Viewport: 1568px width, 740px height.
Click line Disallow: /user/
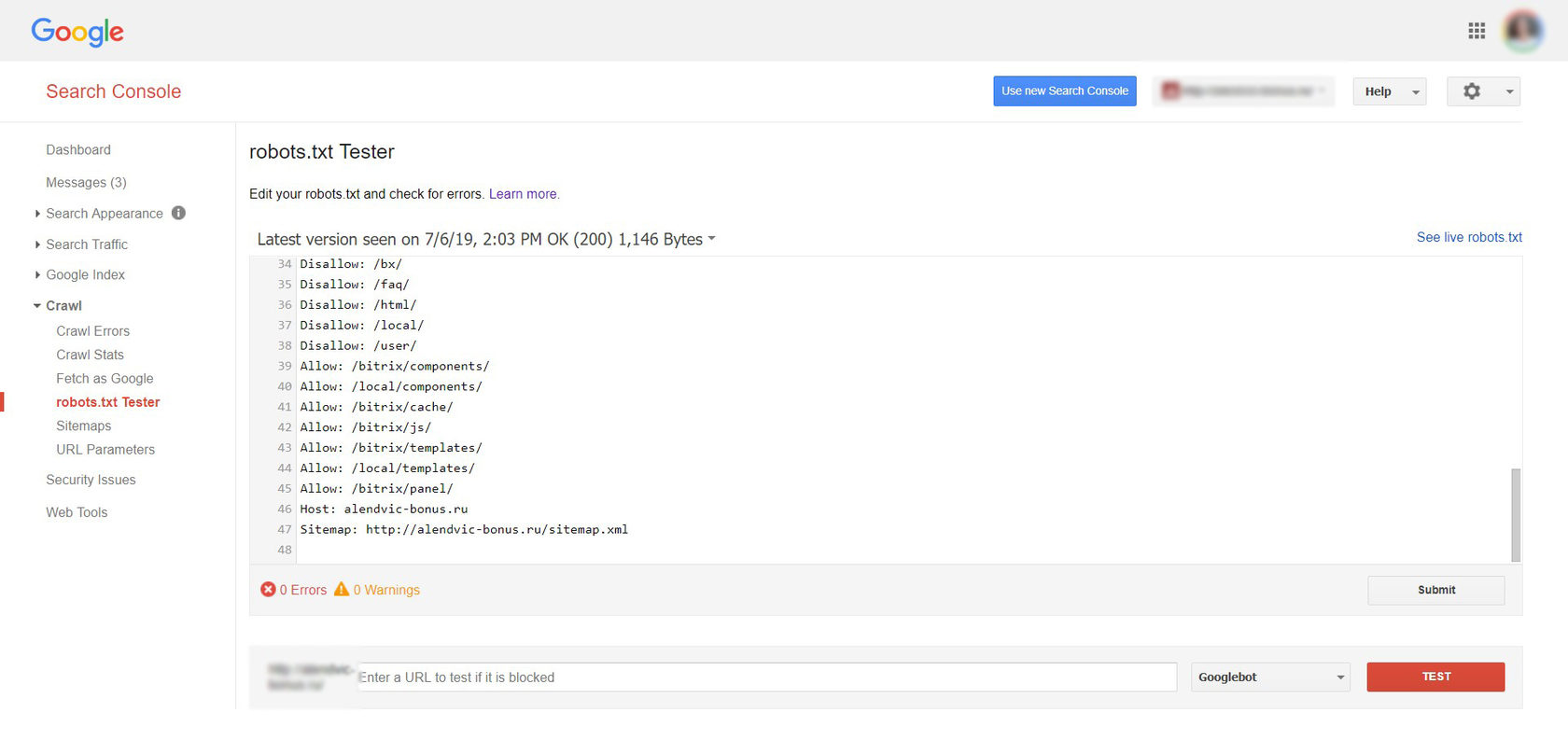click(358, 345)
